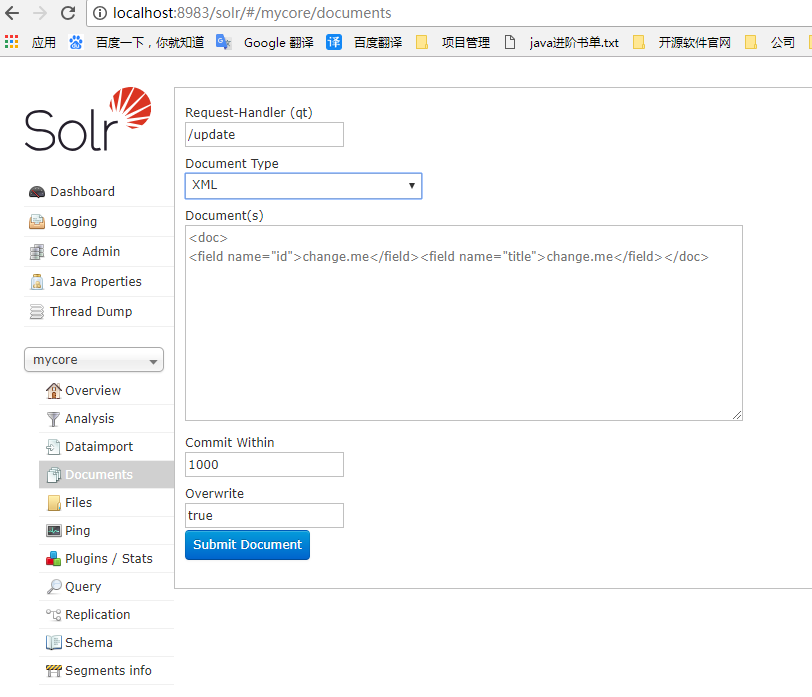The image size is (812, 697).
Task: Click the Dashboard gauge icon
Action: [37, 192]
